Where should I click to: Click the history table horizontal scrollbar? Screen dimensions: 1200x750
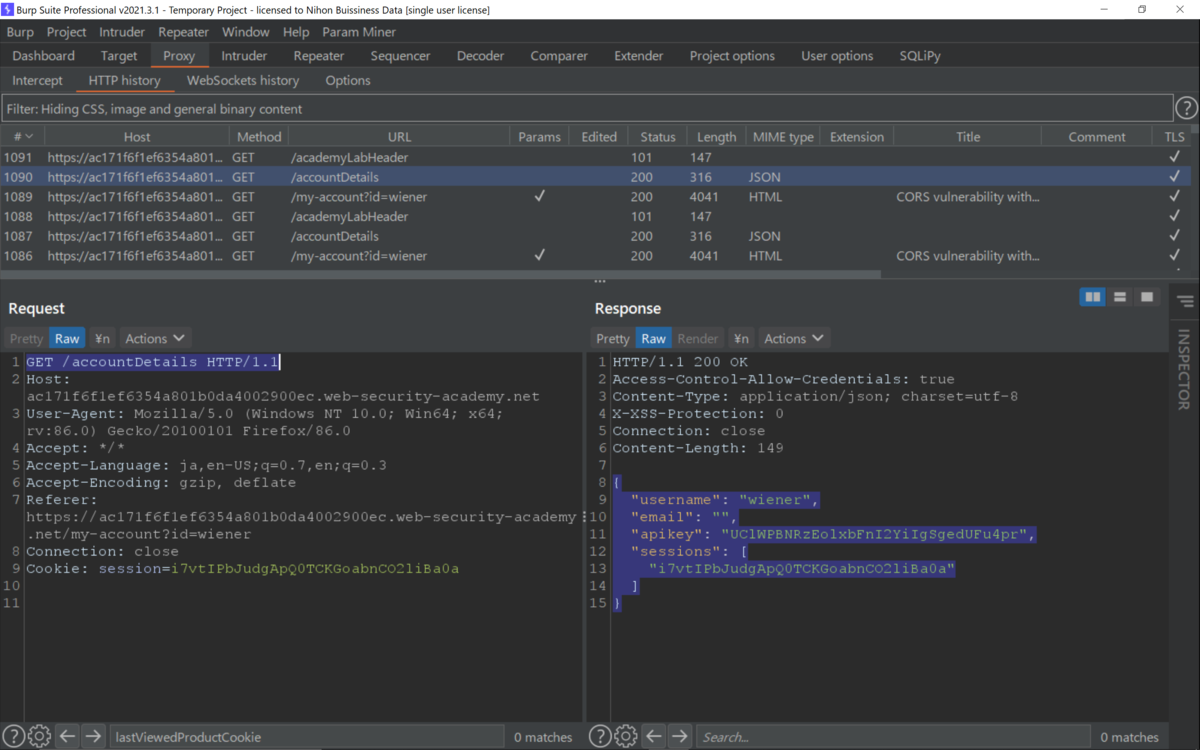(x=440, y=273)
